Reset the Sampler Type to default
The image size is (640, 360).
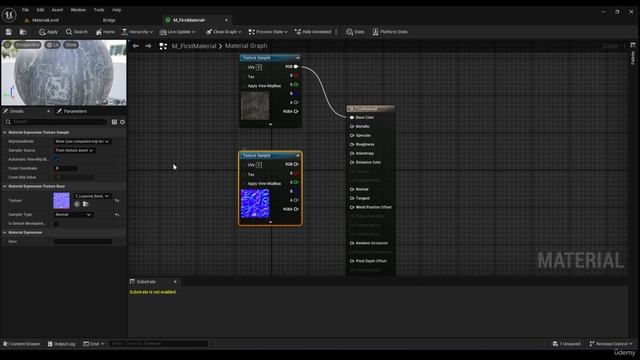pos(117,214)
